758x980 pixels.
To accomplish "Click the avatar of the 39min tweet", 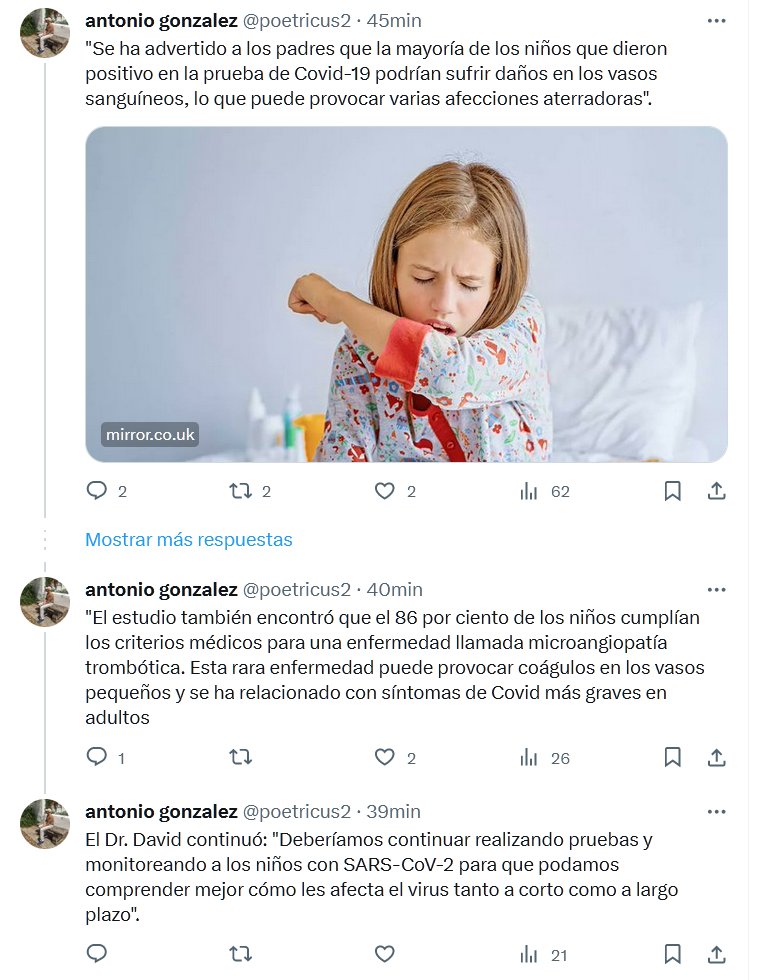I will [45, 824].
